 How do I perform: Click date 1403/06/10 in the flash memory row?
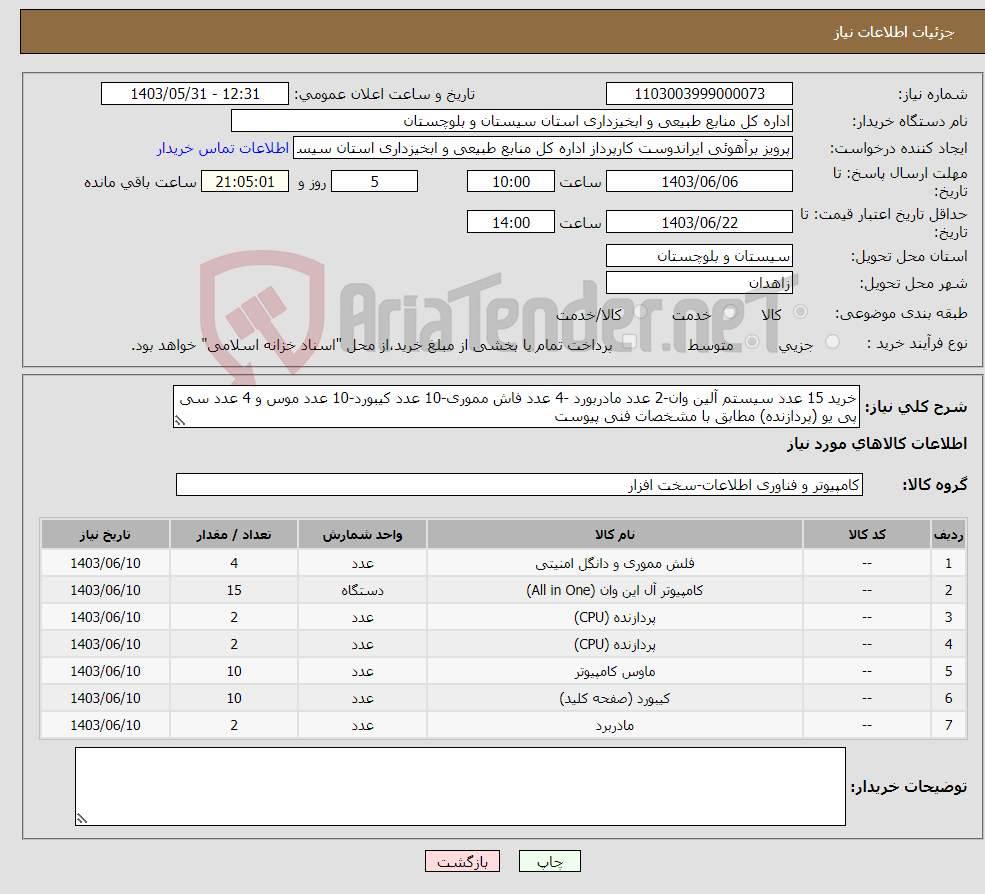pyautogui.click(x=105, y=564)
